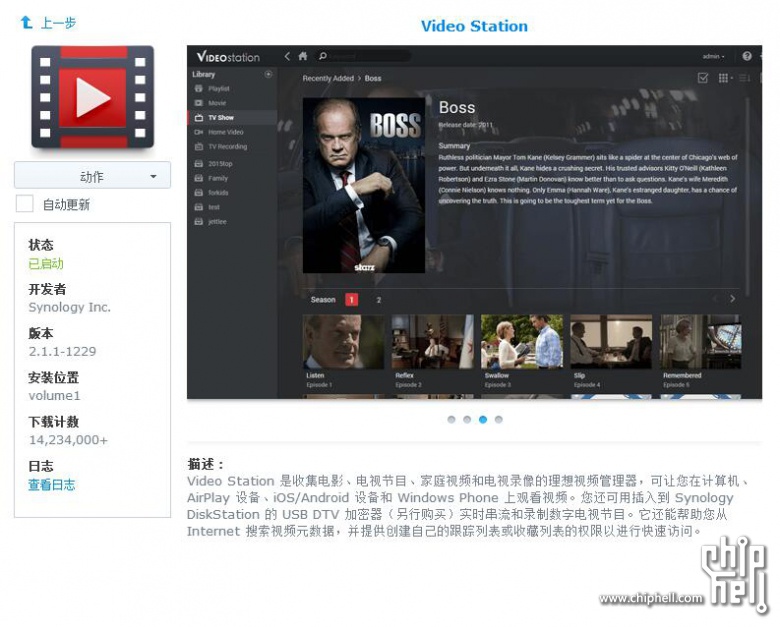Open the Swallow Episode 3 thumbnail

pos(522,341)
